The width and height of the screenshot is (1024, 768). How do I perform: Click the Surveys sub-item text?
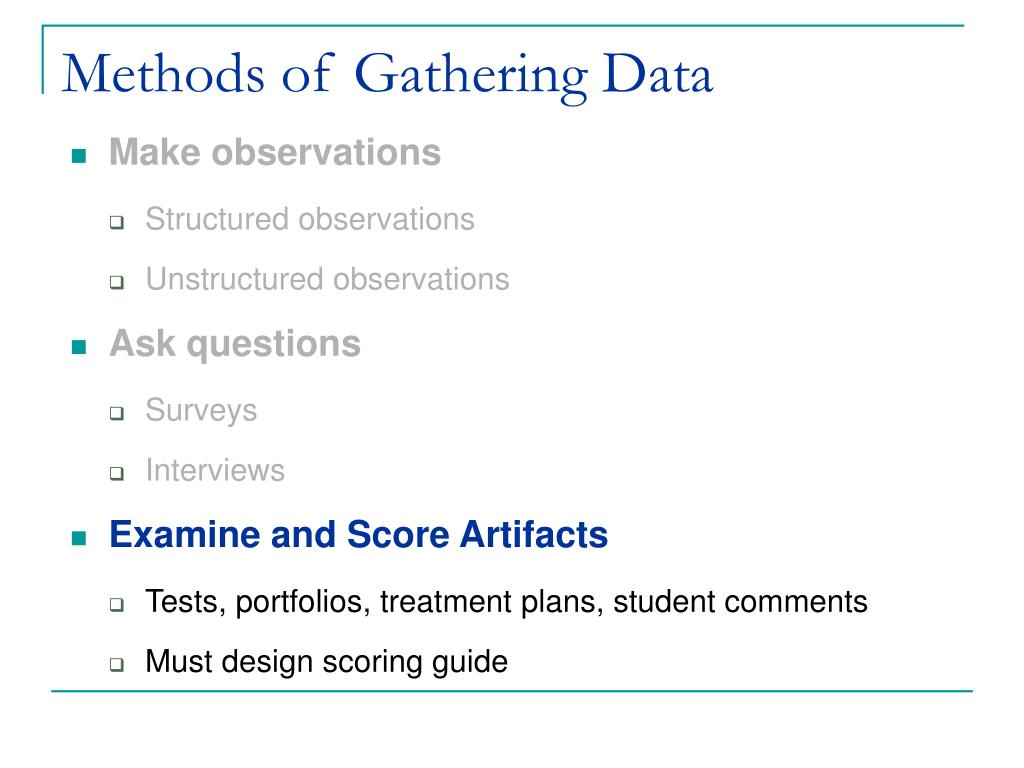pos(201,411)
